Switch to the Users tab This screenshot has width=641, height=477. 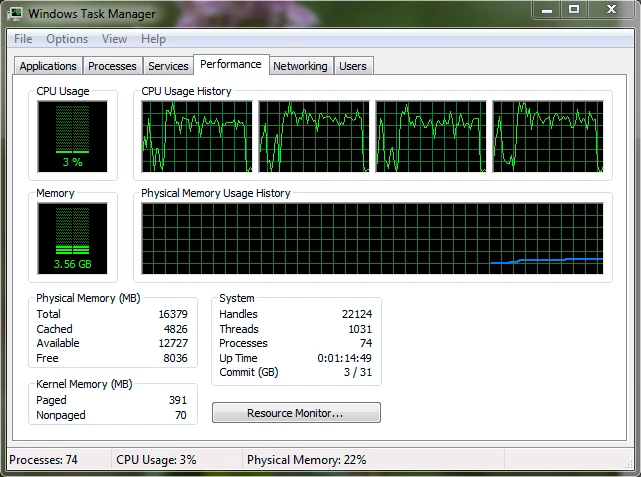pos(353,66)
